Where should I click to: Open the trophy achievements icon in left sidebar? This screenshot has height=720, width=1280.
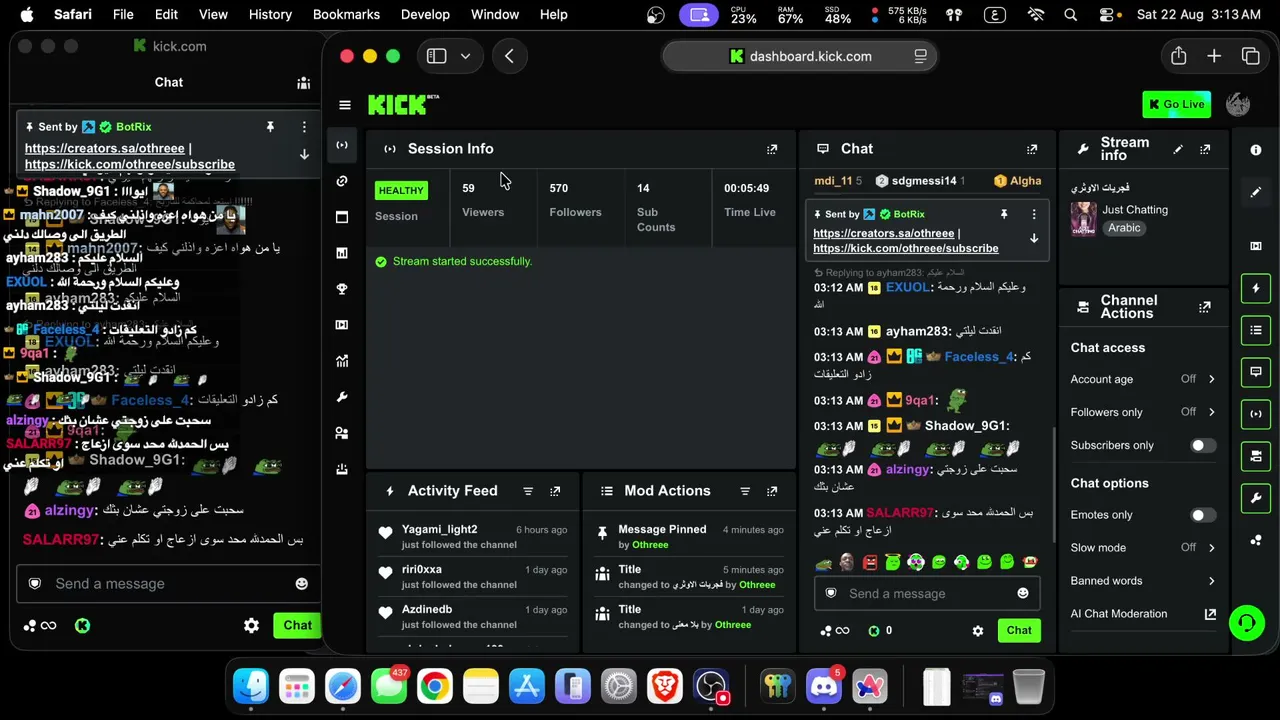click(342, 289)
